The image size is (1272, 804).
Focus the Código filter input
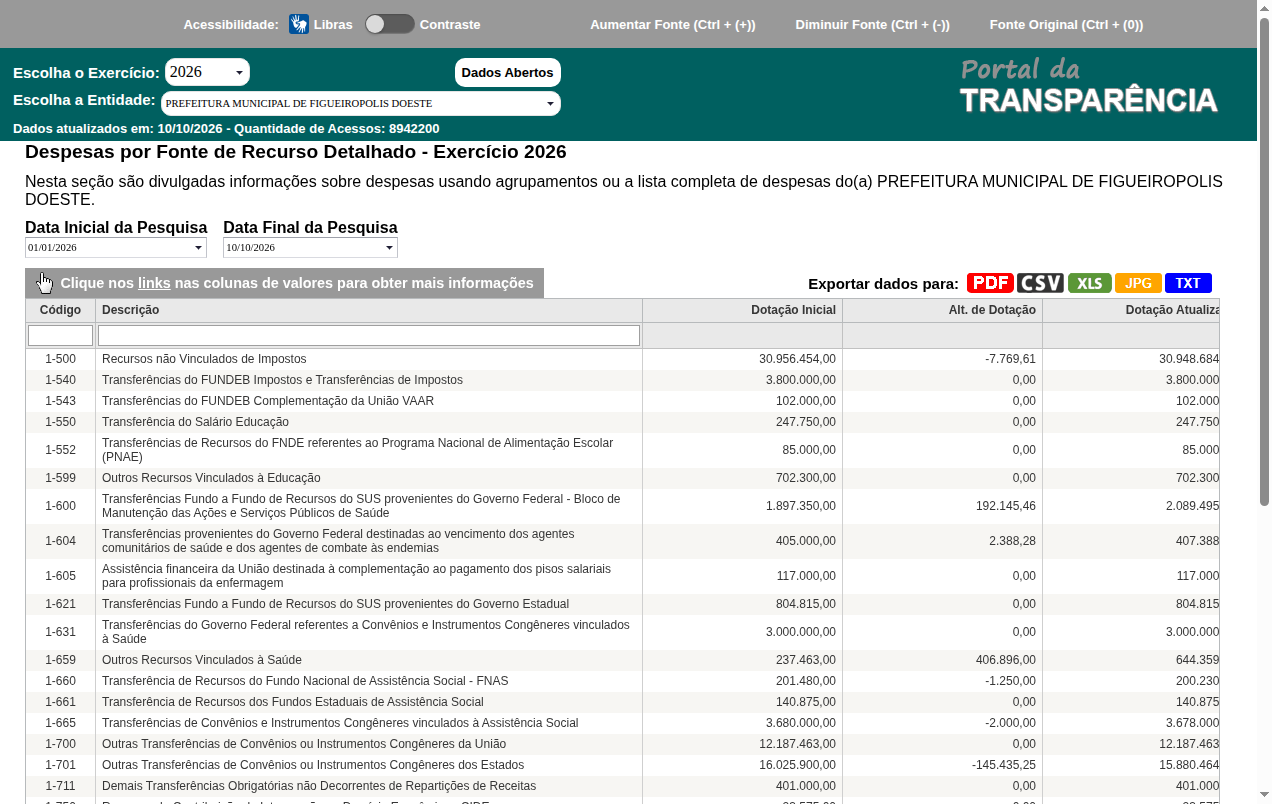[x=60, y=335]
